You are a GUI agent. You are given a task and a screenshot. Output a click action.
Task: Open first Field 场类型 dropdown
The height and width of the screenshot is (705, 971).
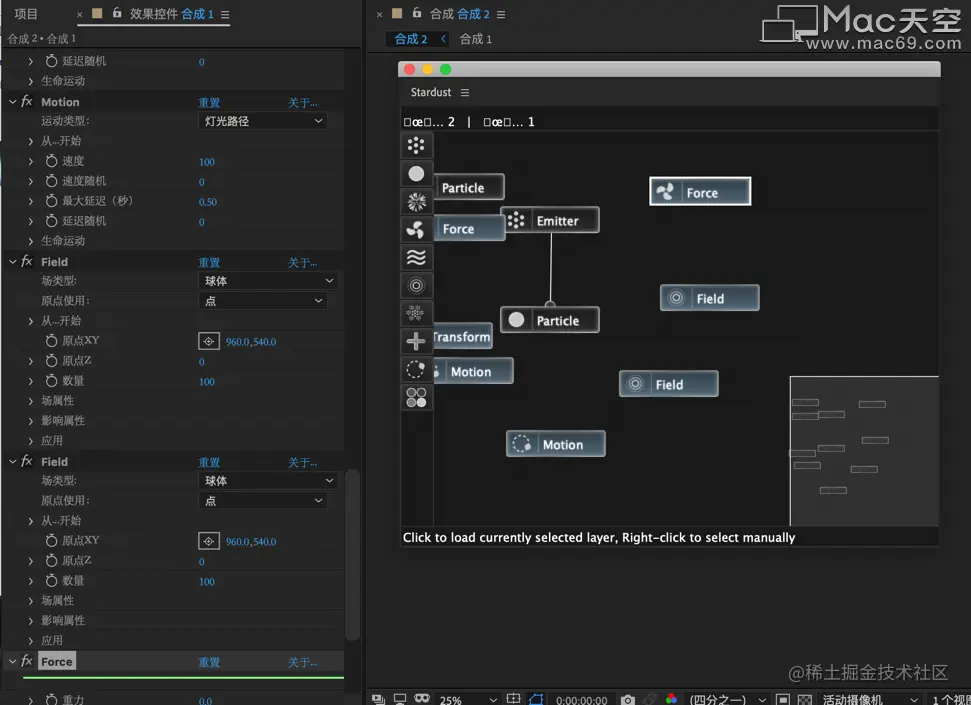pos(268,281)
